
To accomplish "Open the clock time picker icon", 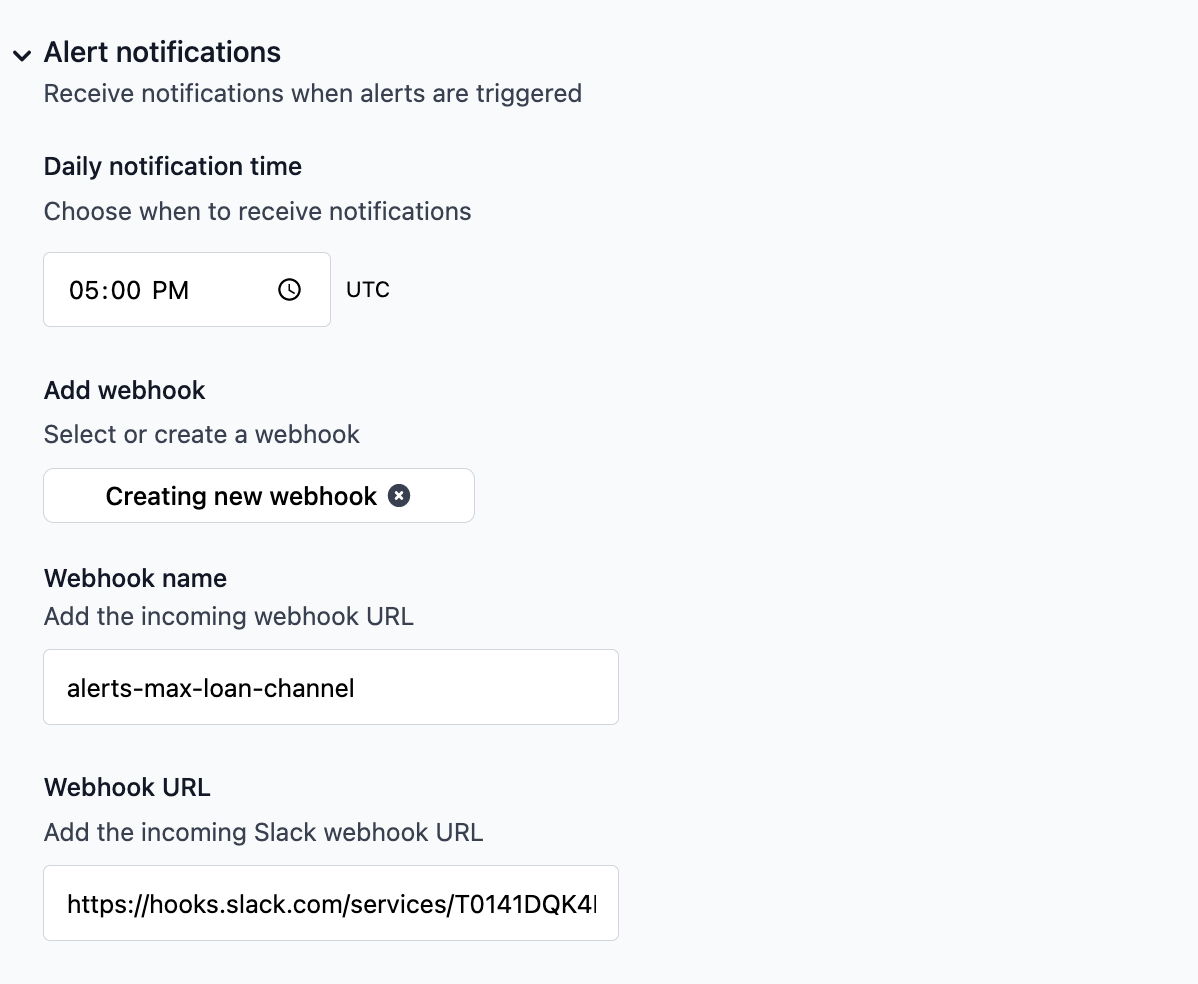I will [289, 290].
